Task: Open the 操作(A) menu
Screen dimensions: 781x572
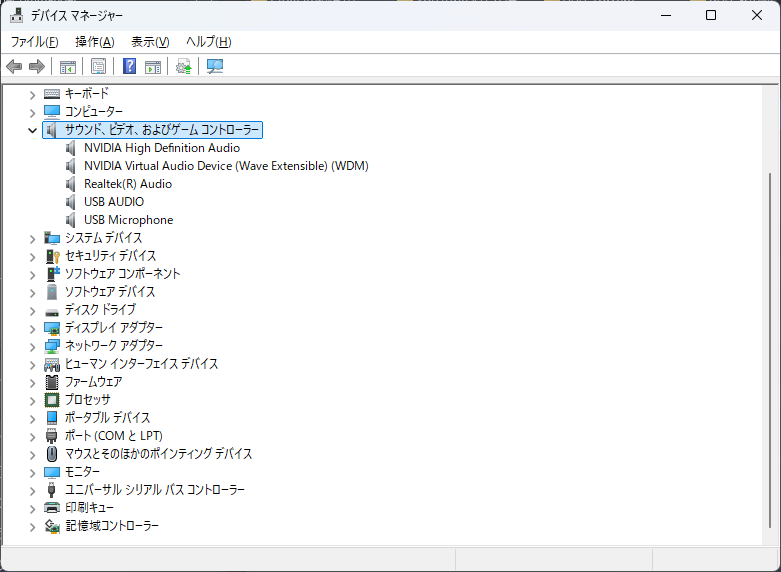Action: tap(94, 41)
